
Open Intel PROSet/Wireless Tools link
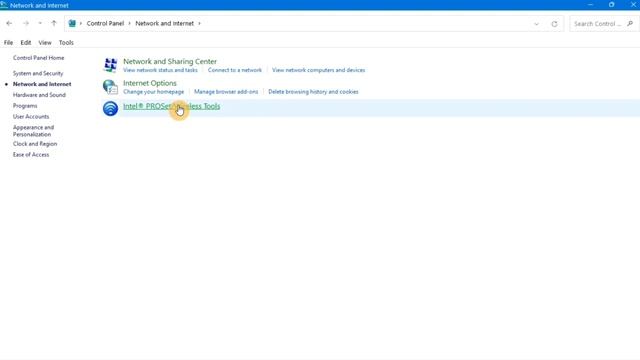[171, 106]
